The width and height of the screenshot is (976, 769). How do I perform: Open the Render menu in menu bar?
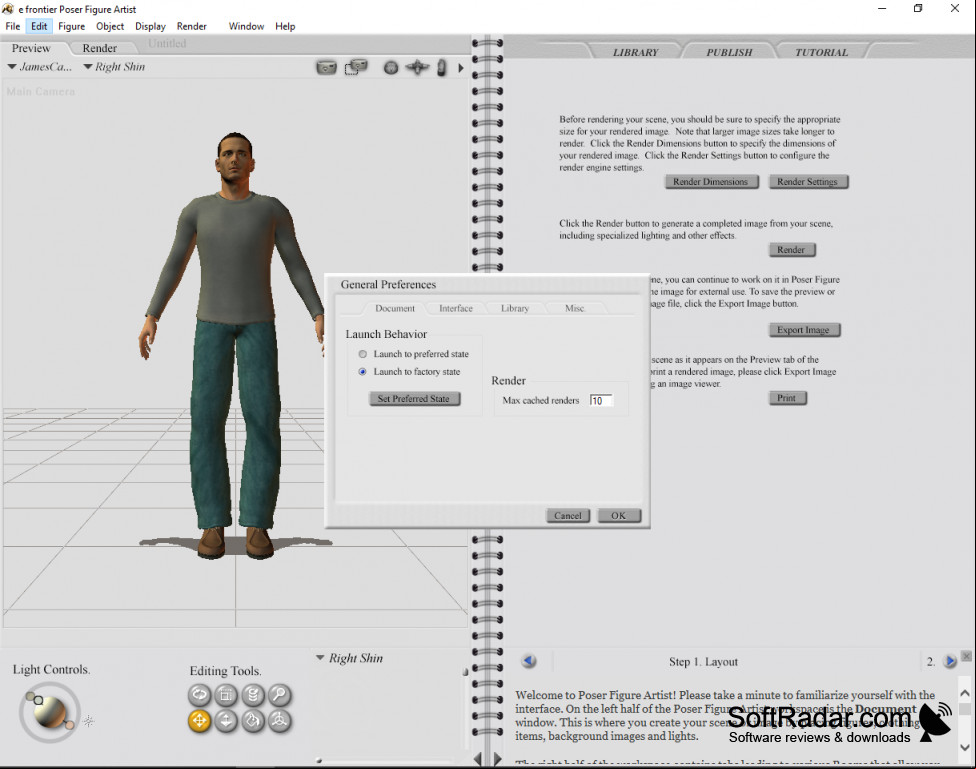192,26
